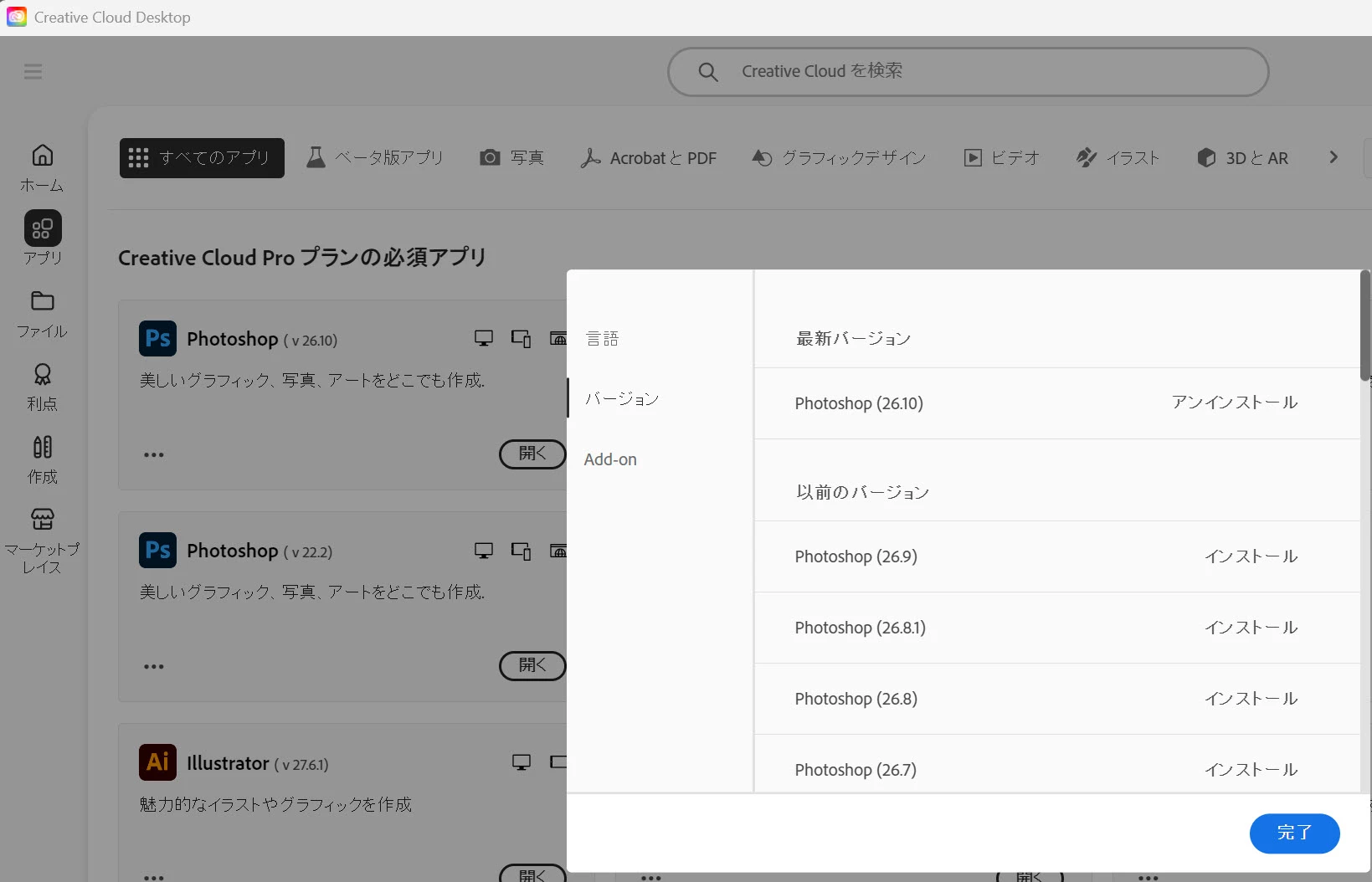
Task: Click desktop platform icon on Photoshop v22.2 card
Action: tap(484, 551)
